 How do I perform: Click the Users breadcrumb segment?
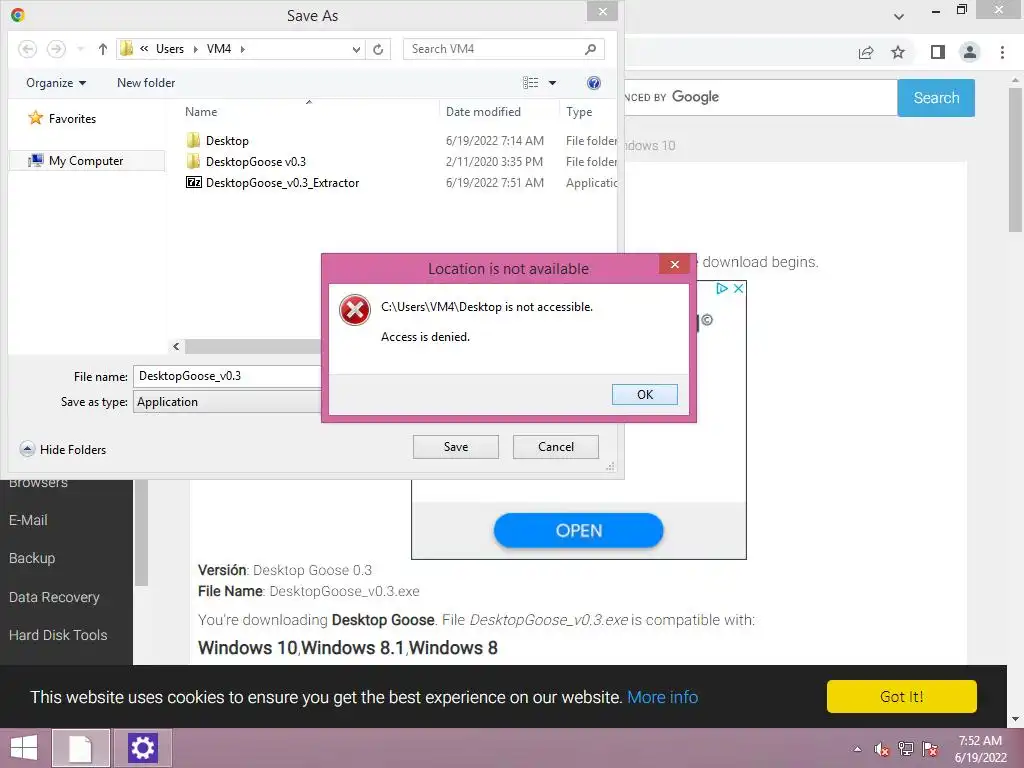[x=170, y=49]
